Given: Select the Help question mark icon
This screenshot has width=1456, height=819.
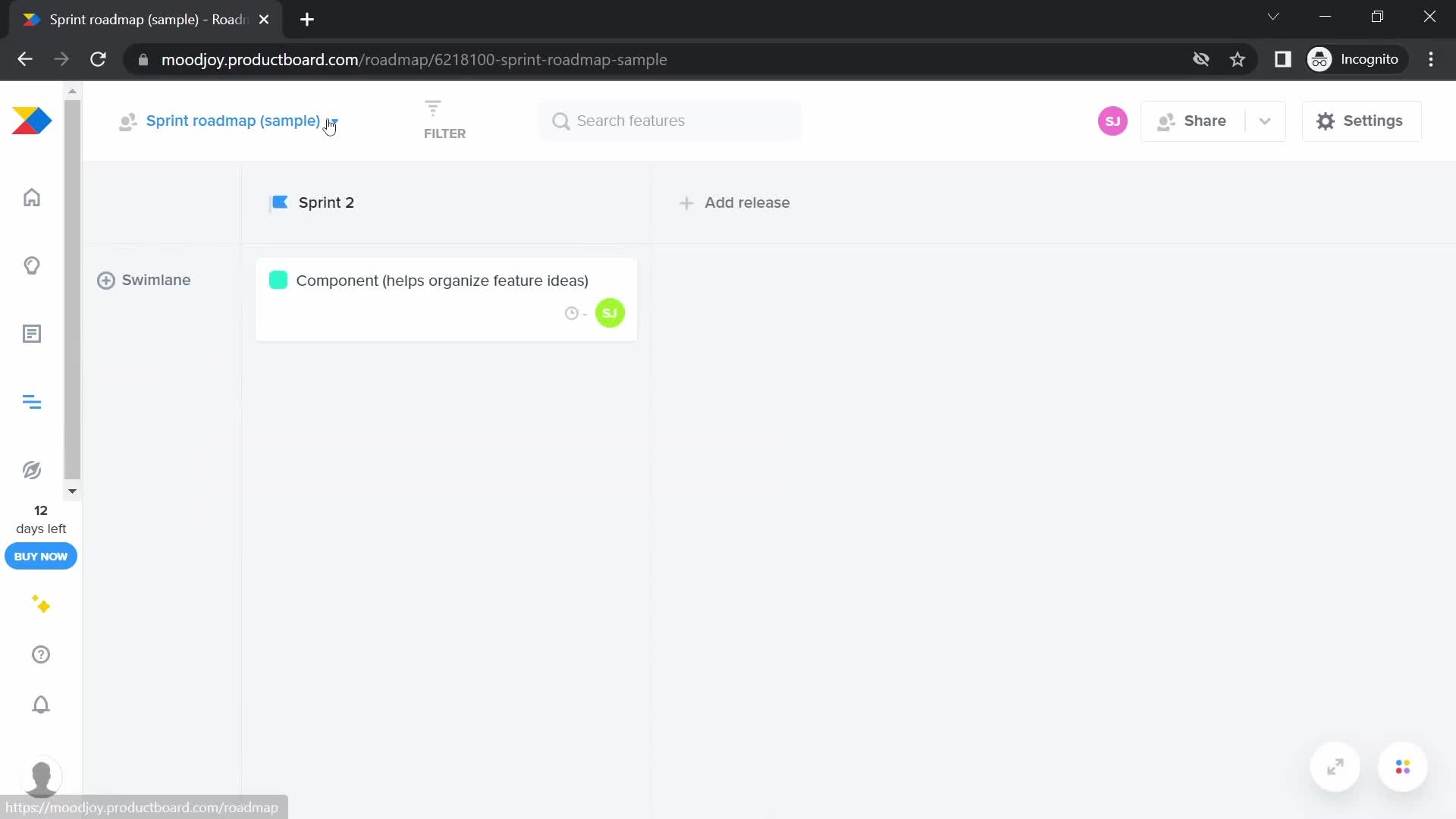Looking at the screenshot, I should (x=40, y=654).
